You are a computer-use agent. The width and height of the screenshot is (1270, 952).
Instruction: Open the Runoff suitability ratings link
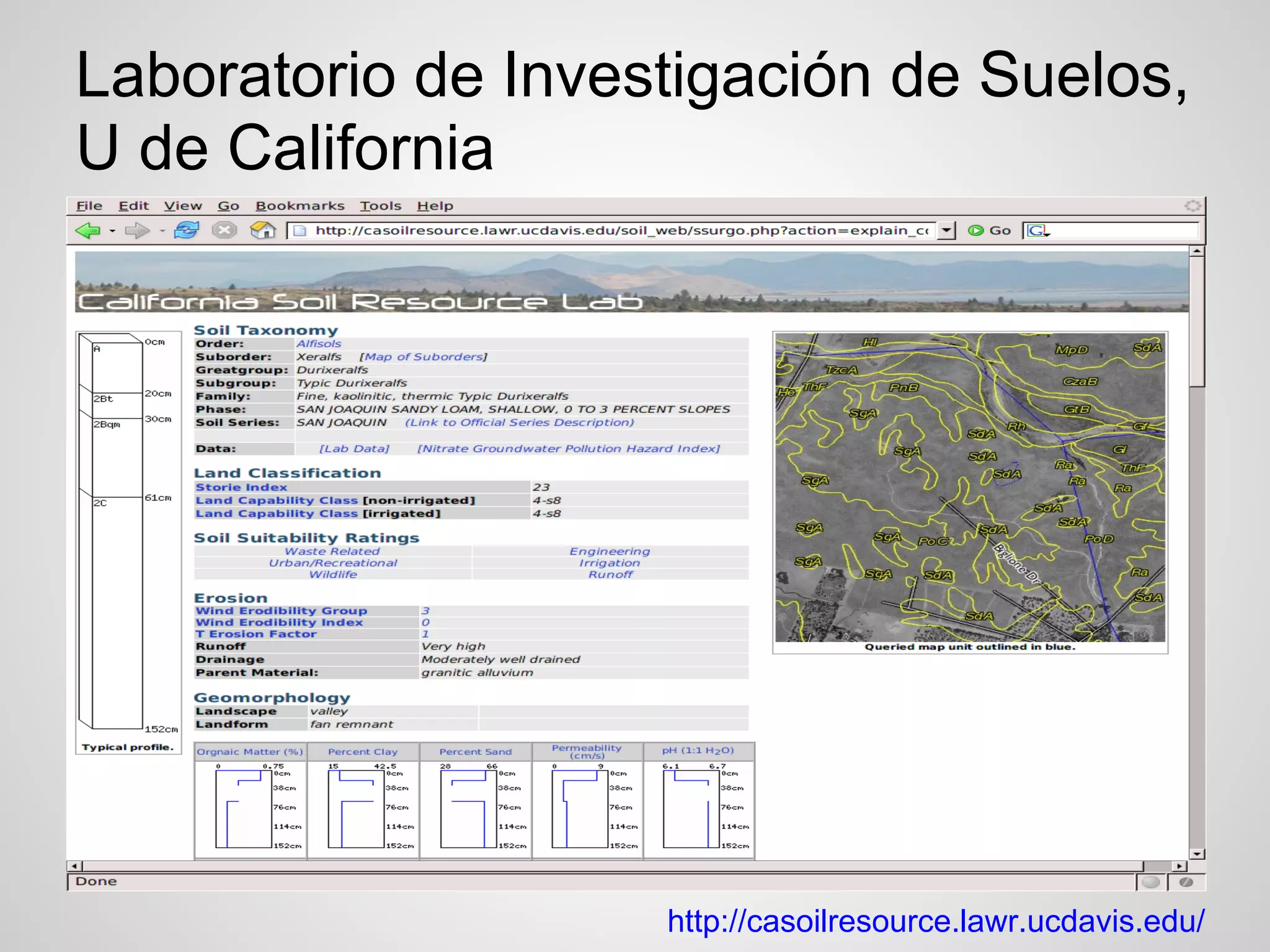[x=611, y=575]
